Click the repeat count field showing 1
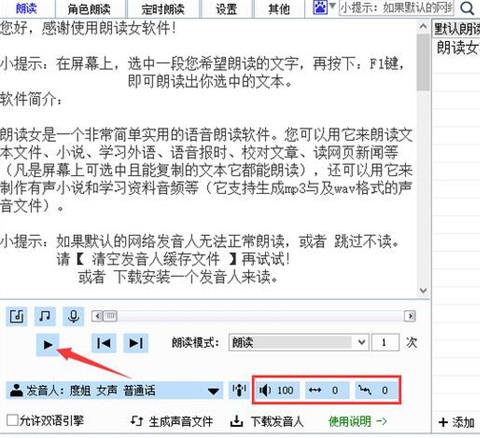The image size is (480, 438). 385,342
